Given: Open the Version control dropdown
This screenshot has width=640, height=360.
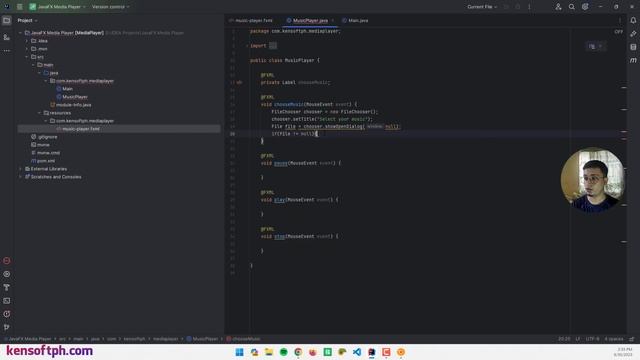Looking at the screenshot, I should pos(110,7).
